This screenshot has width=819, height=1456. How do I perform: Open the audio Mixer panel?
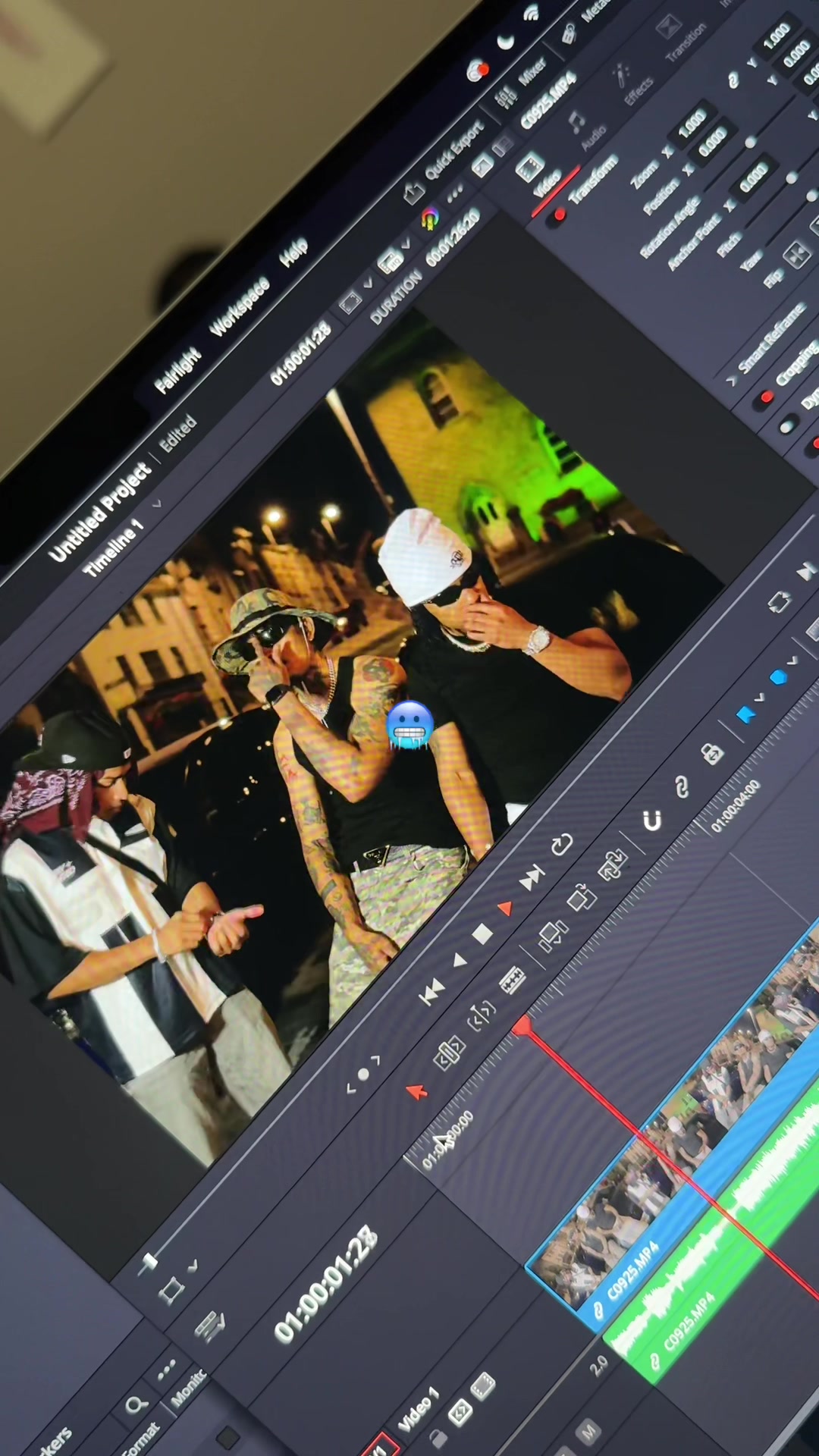click(x=520, y=83)
